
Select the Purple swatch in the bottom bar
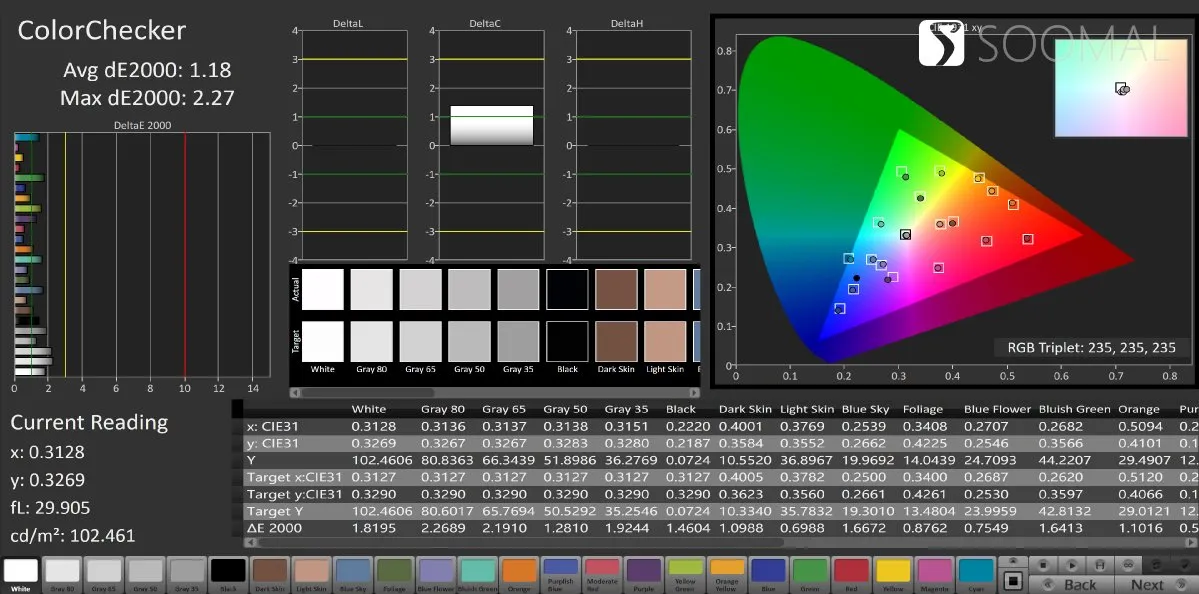coord(643,574)
